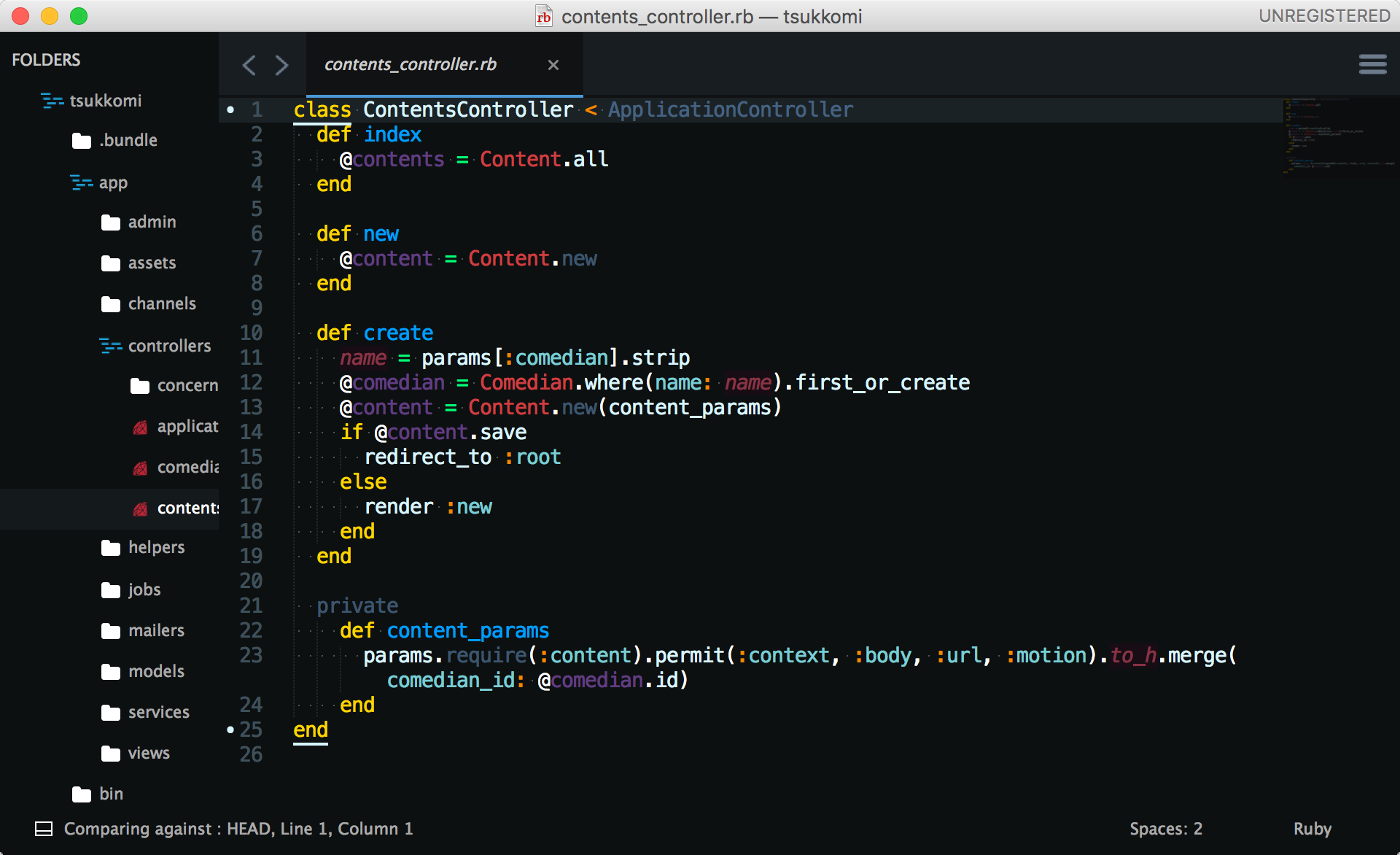The height and width of the screenshot is (855, 1400).
Task: Click the incremental diff icon in status bar
Action: coord(45,829)
